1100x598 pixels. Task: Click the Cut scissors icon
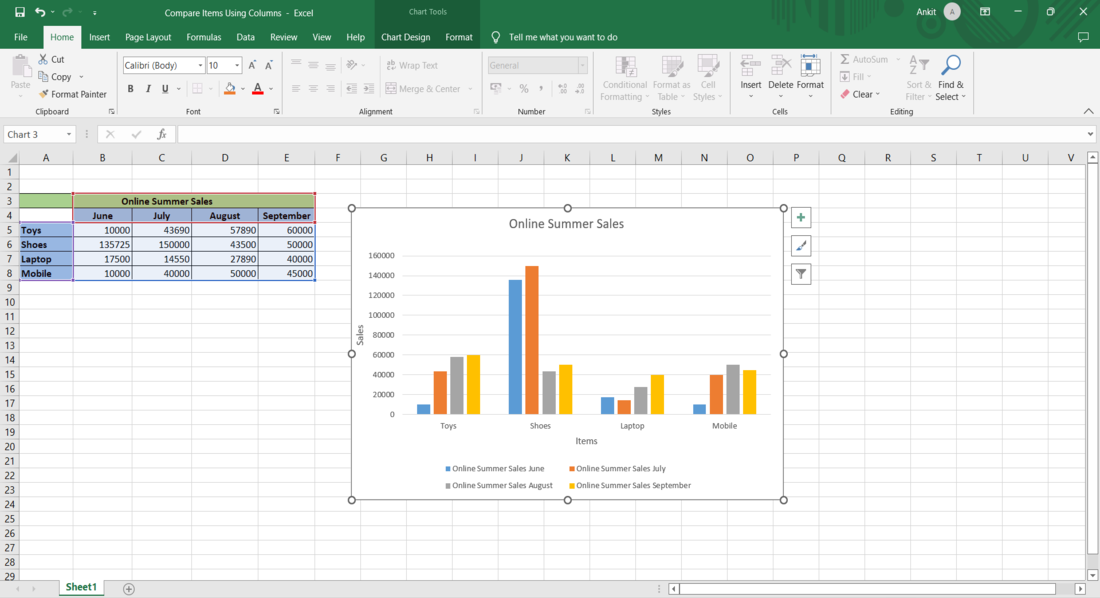(x=44, y=60)
